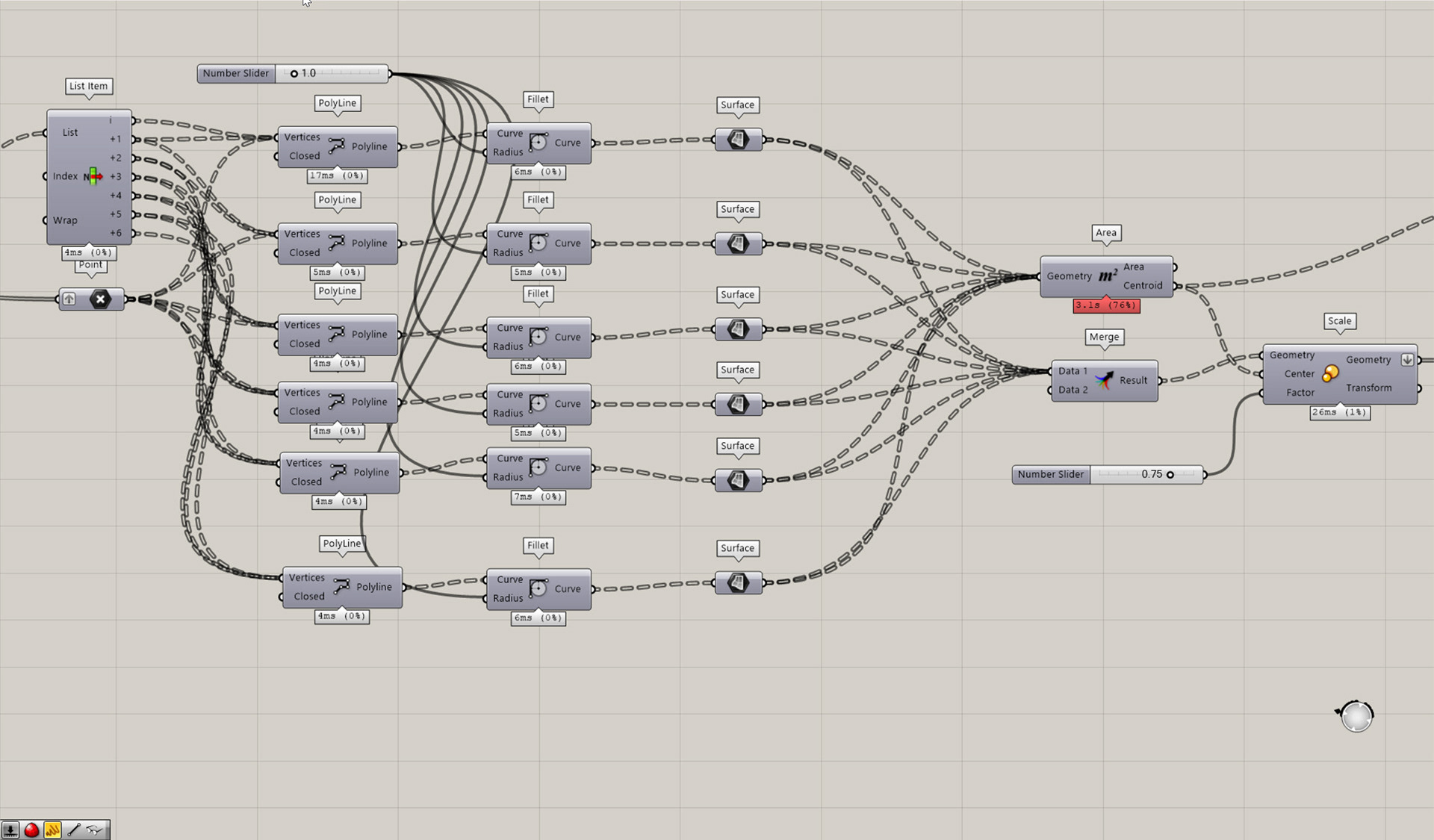Screen dimensions: 1434x840
Task: Click the Scale component's orange spheres icon
Action: point(1330,373)
